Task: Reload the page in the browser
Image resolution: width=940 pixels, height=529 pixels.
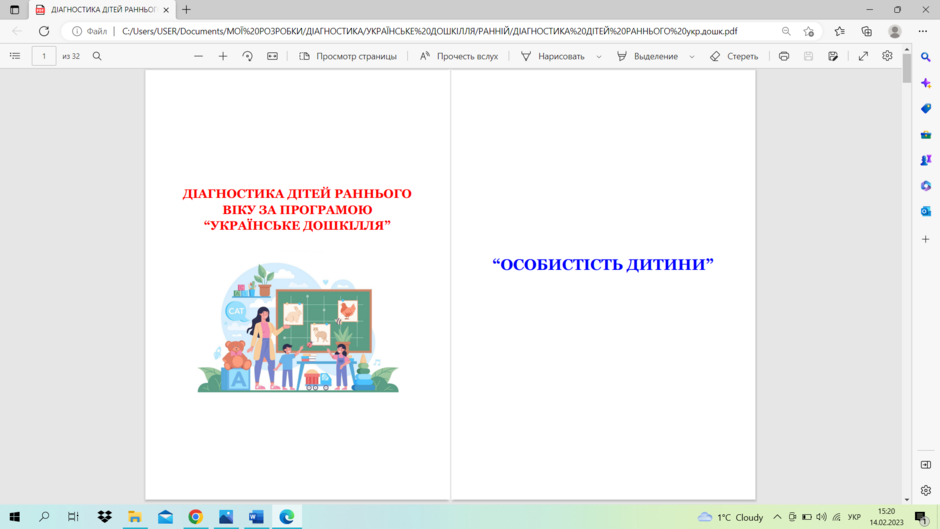Action: pos(44,31)
